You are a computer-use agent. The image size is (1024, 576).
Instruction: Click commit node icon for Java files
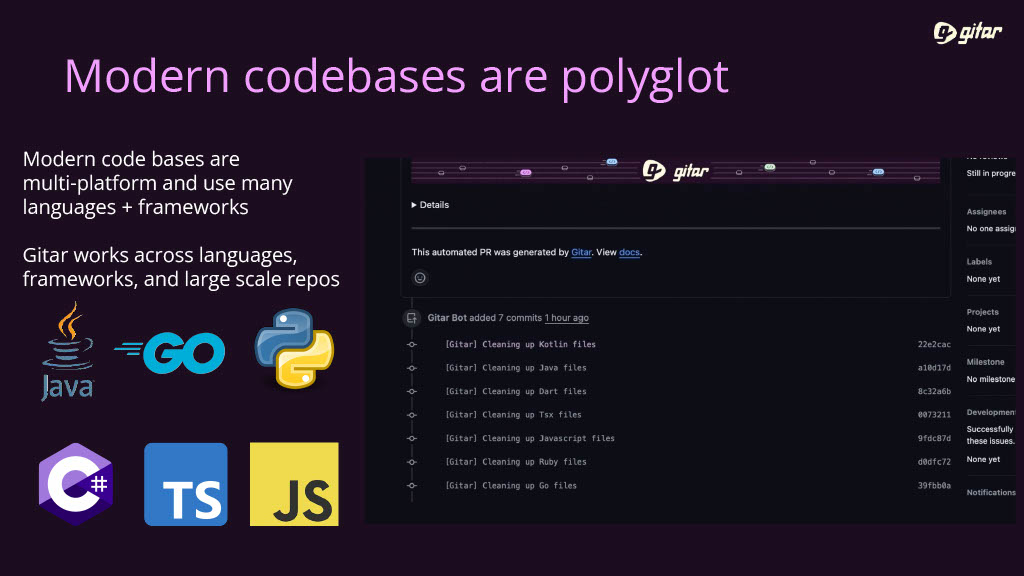coord(411,368)
